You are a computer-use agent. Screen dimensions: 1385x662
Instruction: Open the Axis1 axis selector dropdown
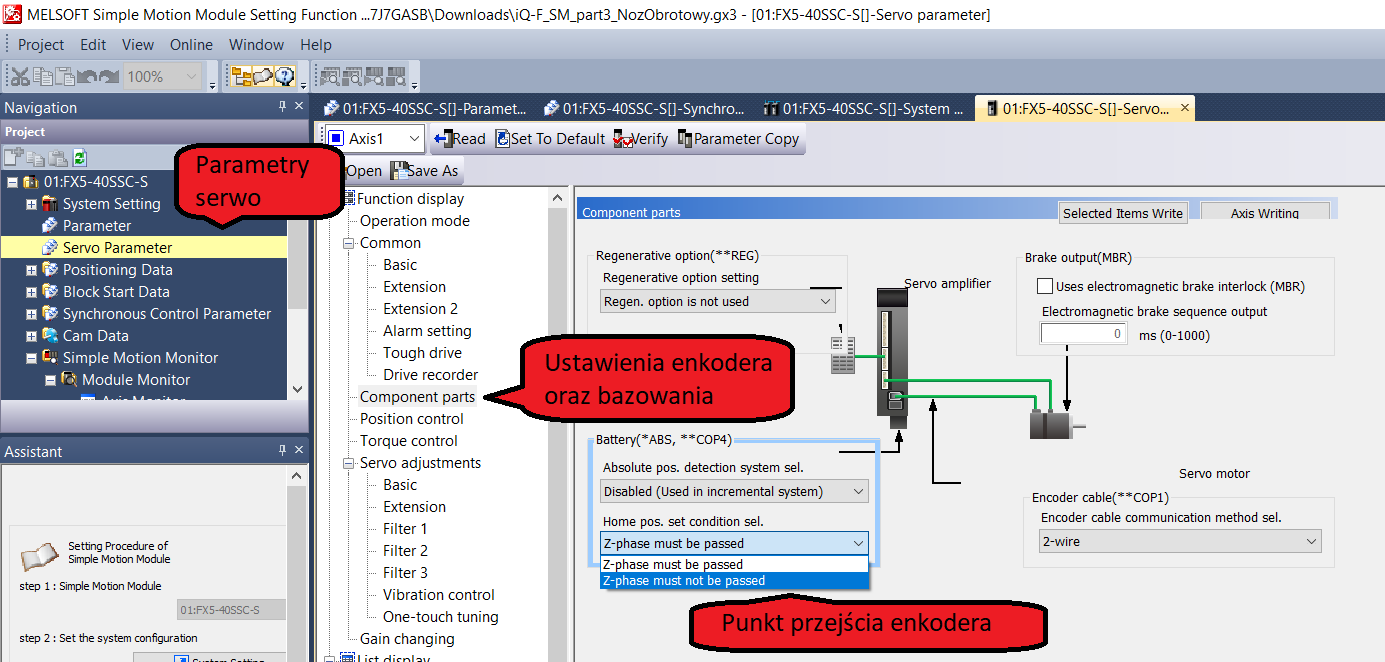(414, 138)
